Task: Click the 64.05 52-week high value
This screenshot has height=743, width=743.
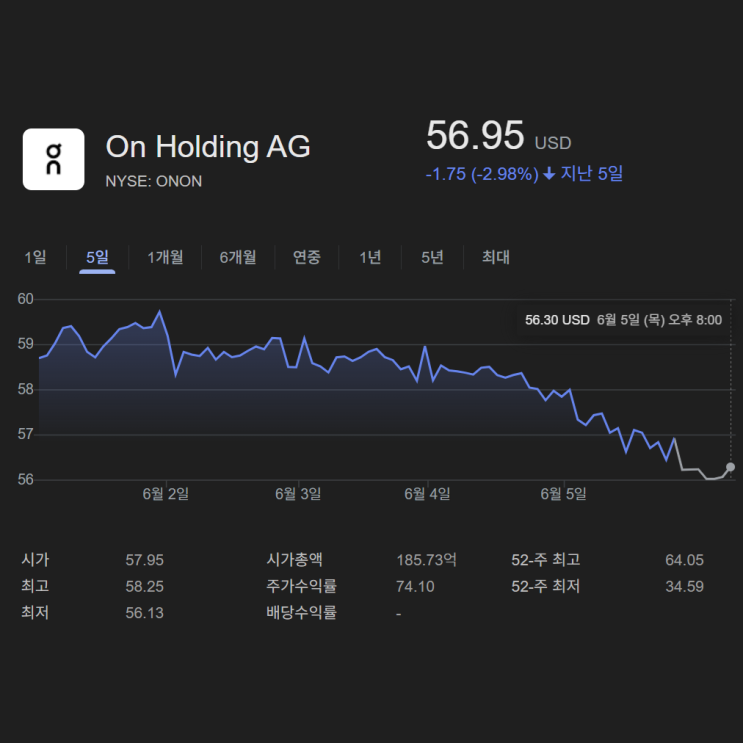Action: coord(684,560)
